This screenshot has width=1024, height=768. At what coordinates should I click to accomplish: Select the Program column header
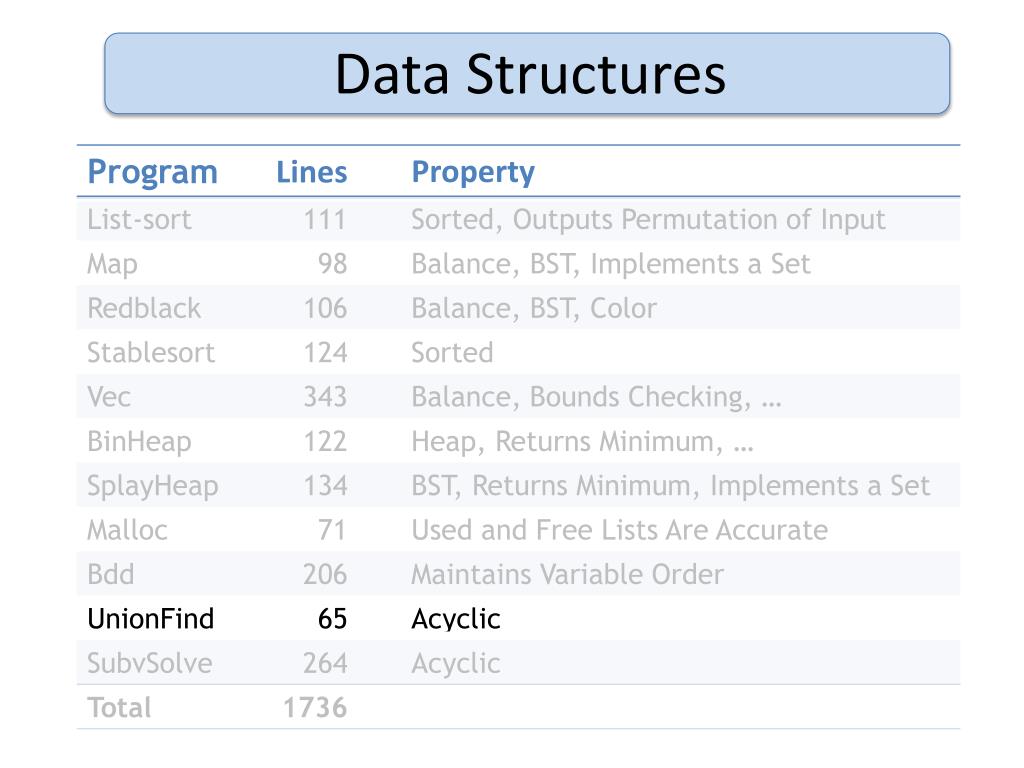(x=152, y=172)
